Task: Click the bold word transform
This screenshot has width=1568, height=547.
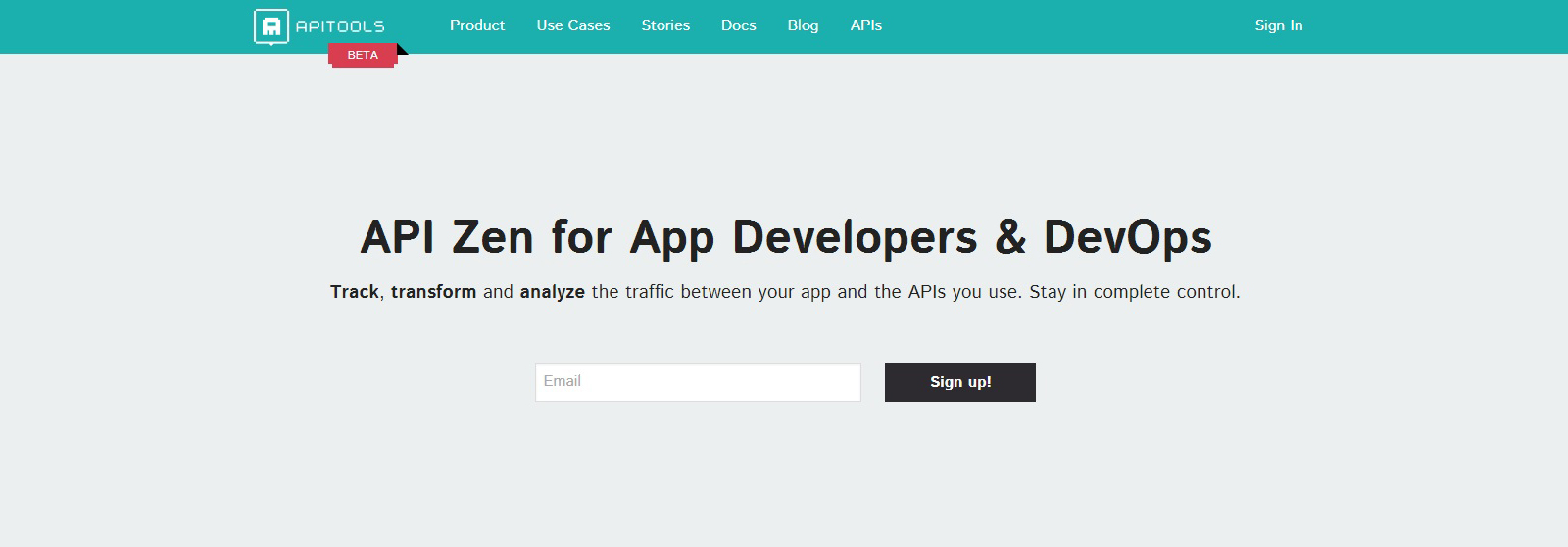Action: 433,292
